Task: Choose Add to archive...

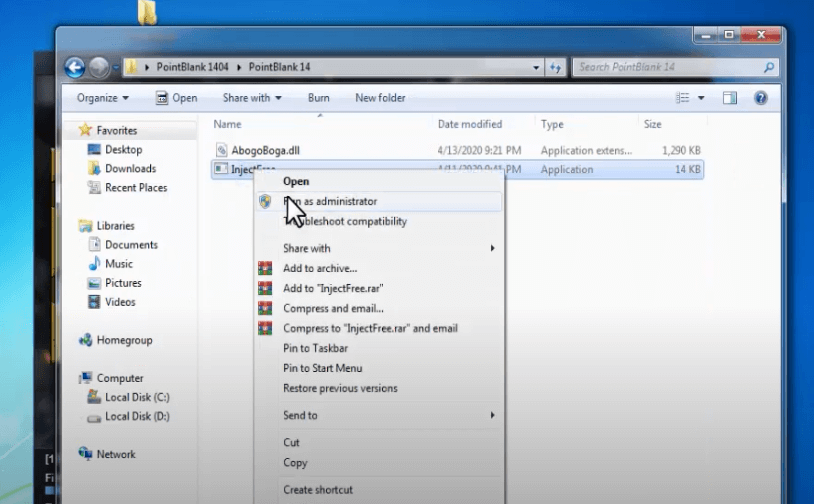Action: 379,268
